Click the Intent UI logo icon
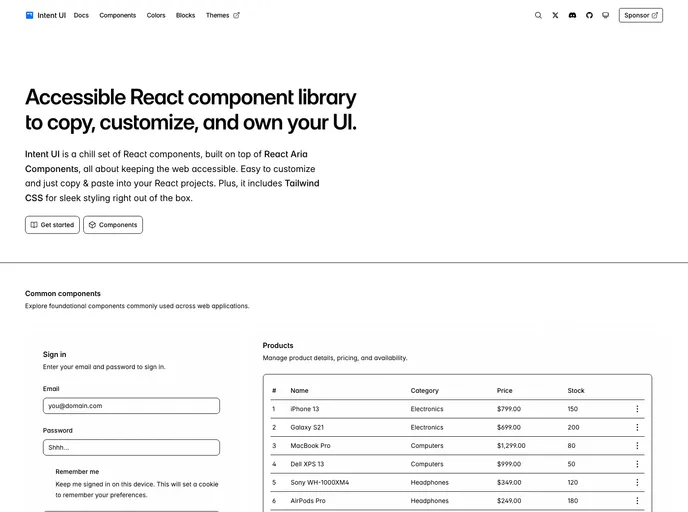 (30, 15)
